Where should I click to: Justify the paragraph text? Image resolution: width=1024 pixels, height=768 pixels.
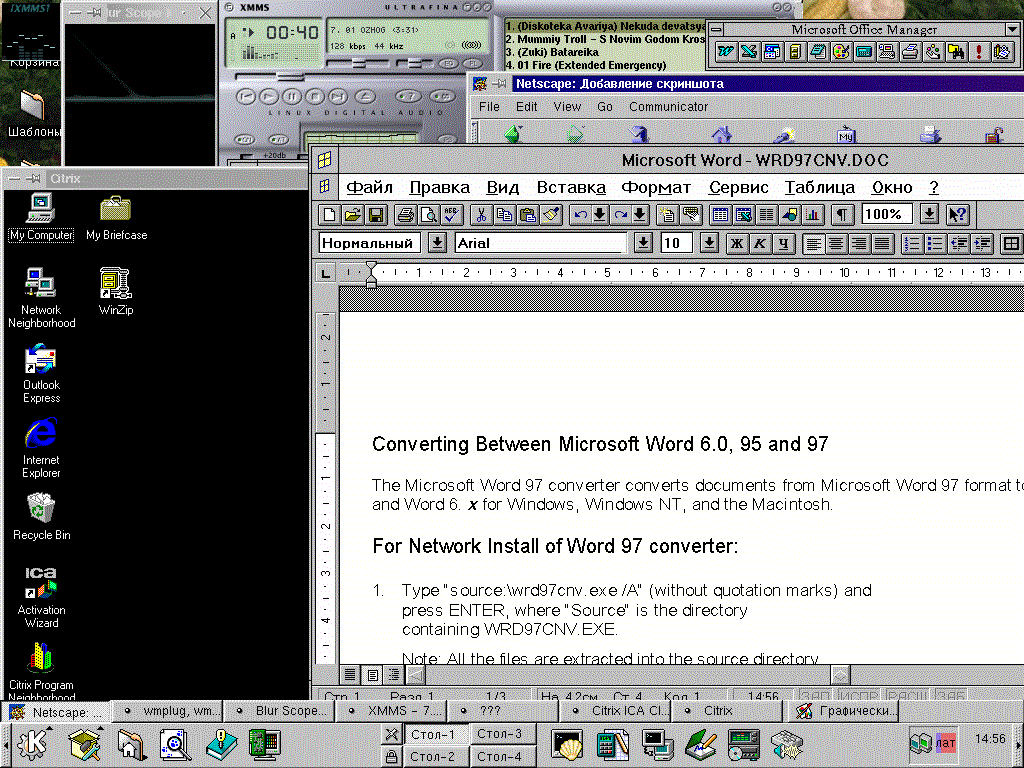point(882,244)
